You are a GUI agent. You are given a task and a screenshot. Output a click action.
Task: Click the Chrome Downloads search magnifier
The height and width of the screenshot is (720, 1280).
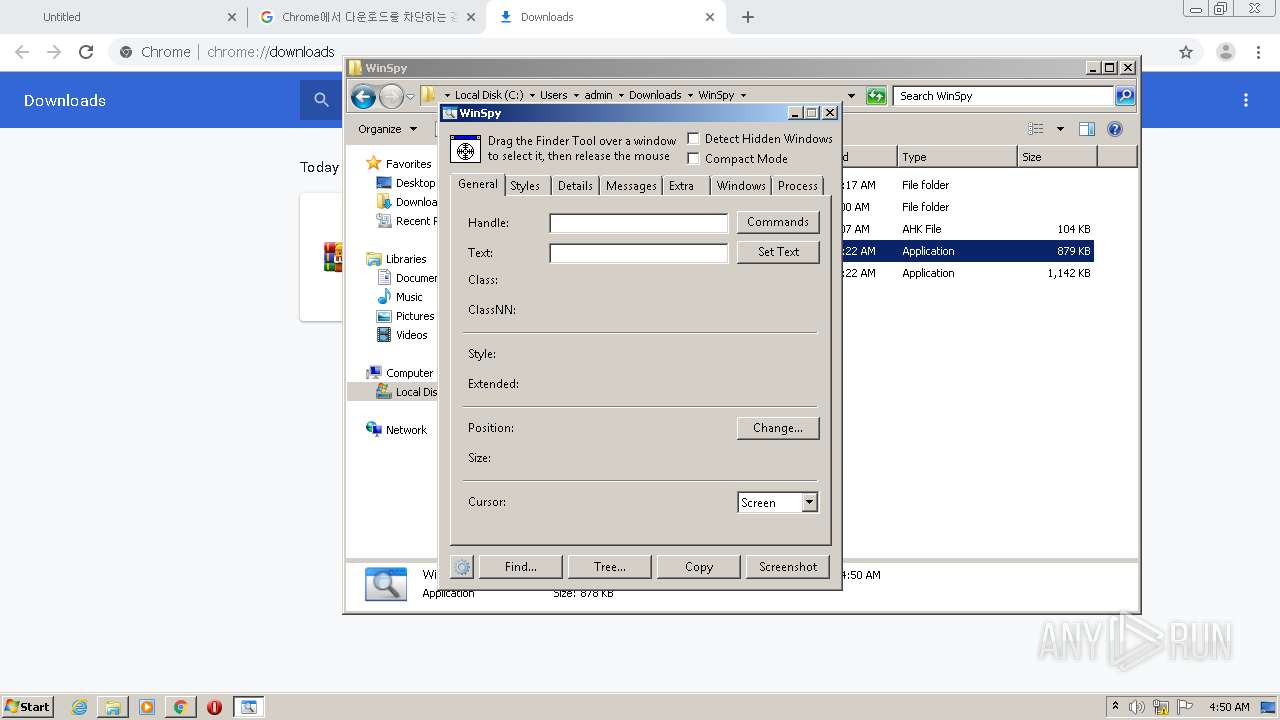point(321,100)
